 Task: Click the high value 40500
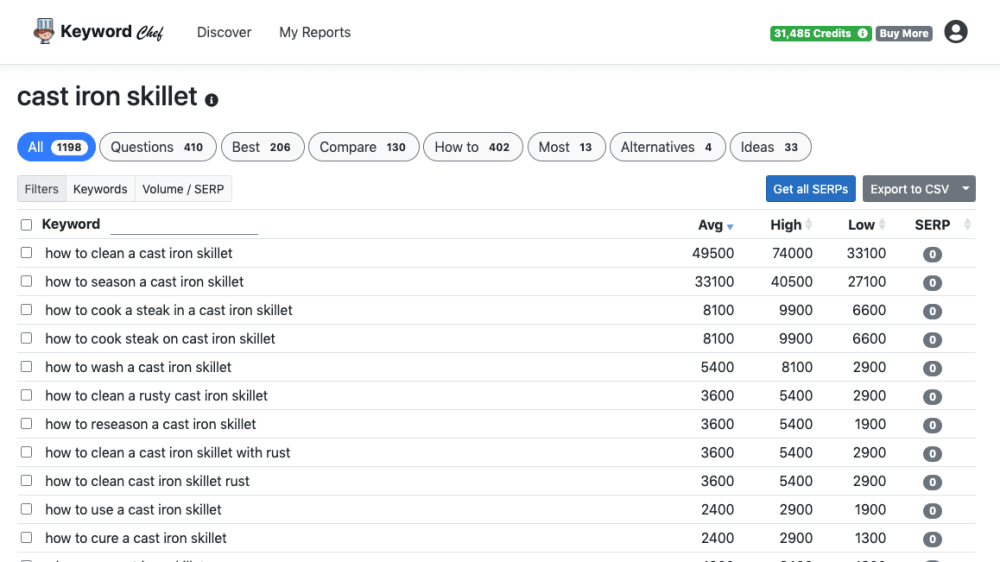pyautogui.click(x=791, y=281)
